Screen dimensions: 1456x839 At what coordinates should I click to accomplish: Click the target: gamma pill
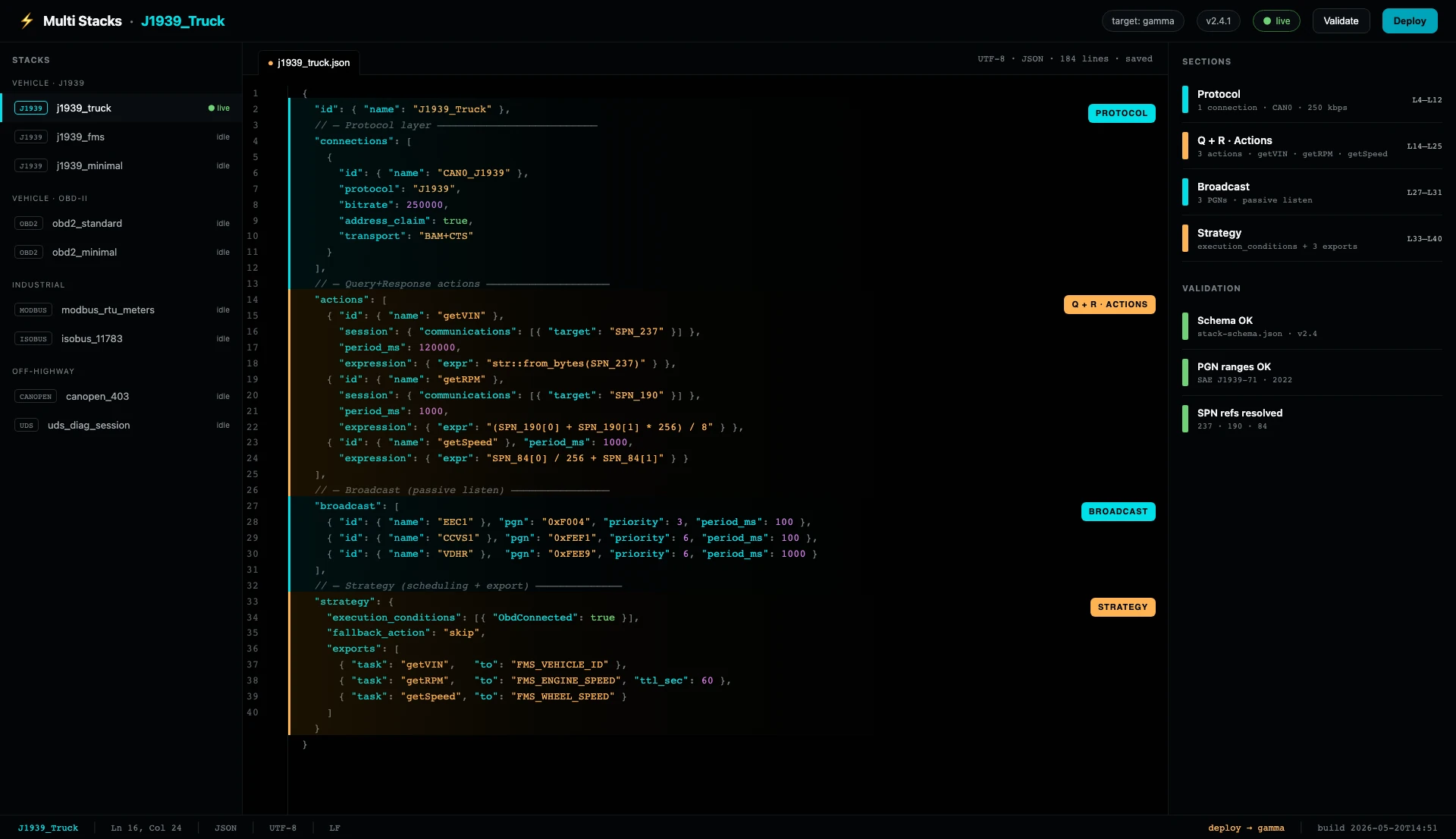(1143, 20)
